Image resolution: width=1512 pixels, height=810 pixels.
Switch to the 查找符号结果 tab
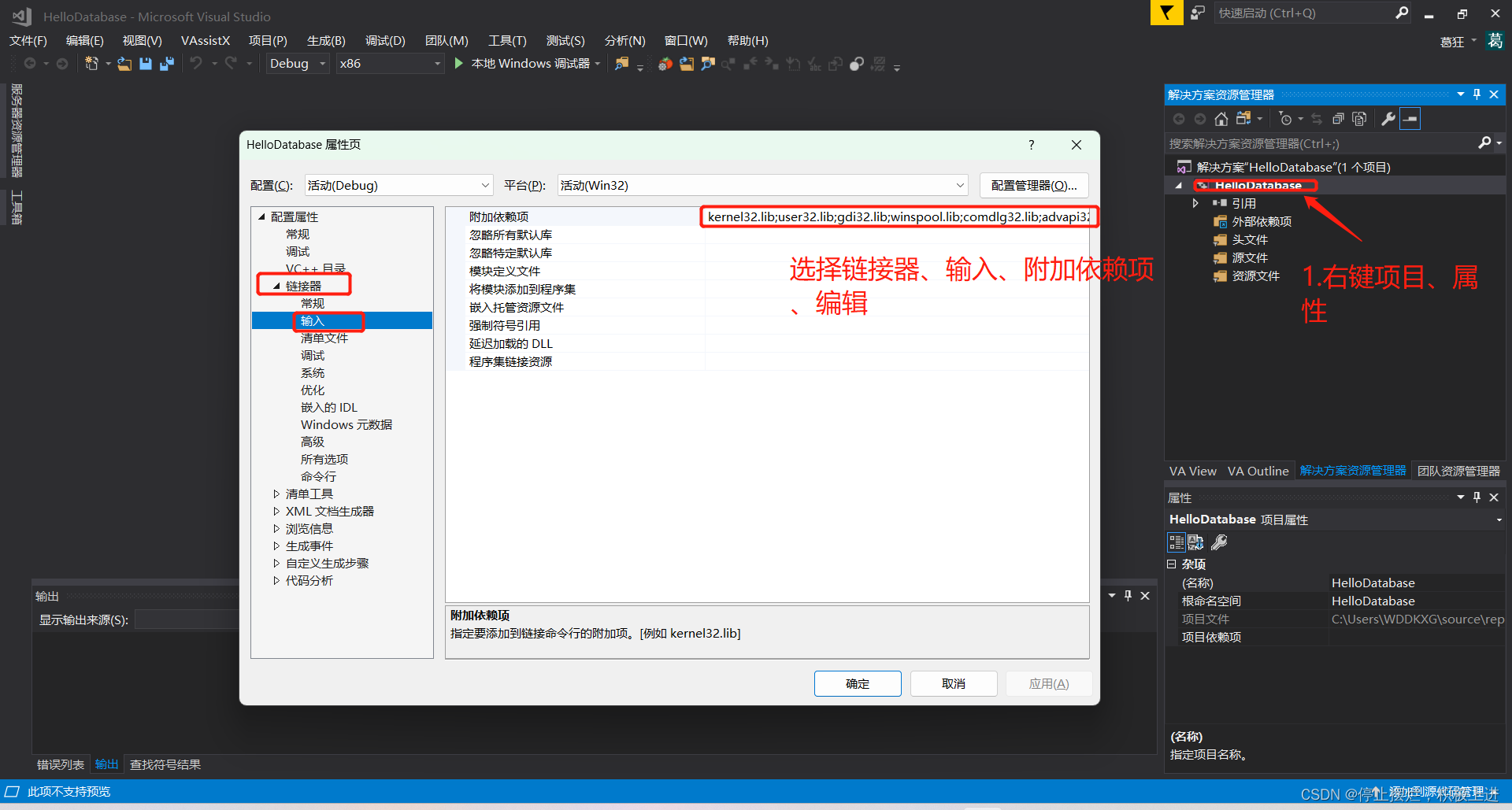point(165,764)
